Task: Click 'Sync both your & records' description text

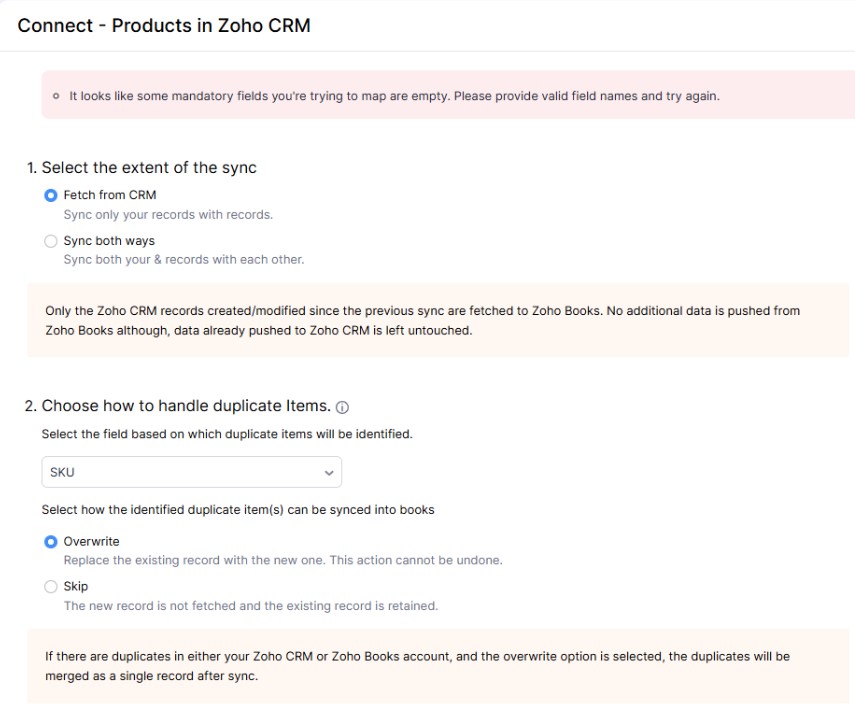Action: tap(183, 260)
